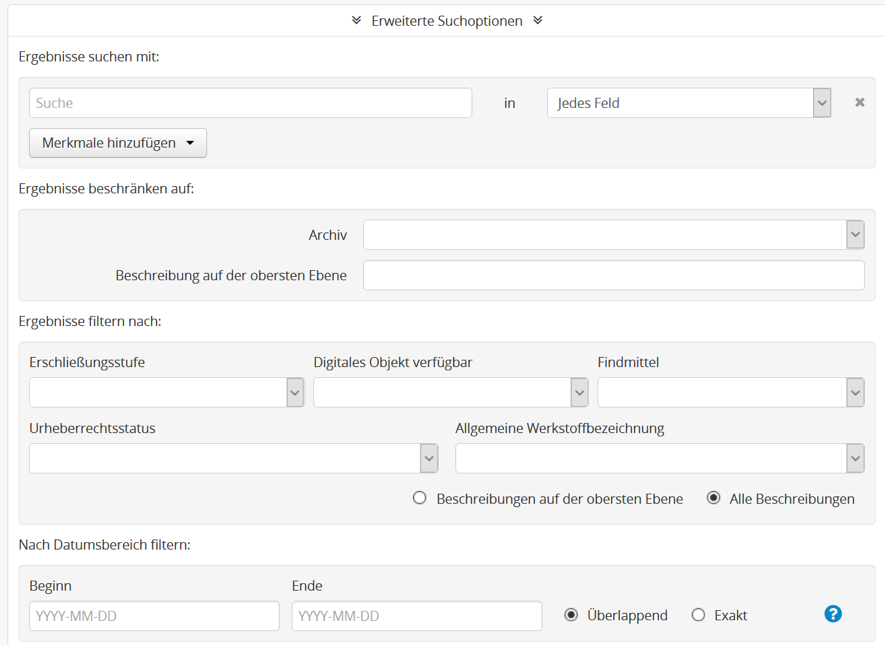This screenshot has height=645, width=885.
Task: Open the Findmittel dropdown
Action: (730, 393)
